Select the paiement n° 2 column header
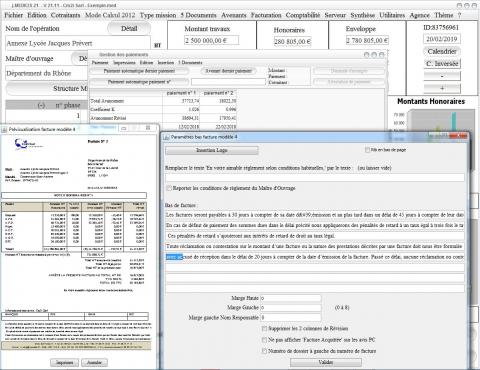This screenshot has height=370, width=480. click(x=218, y=93)
